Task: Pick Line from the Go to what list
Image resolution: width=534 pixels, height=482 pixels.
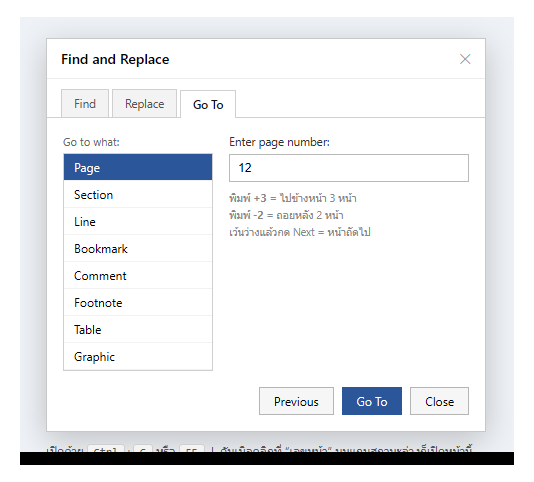Action: point(138,221)
